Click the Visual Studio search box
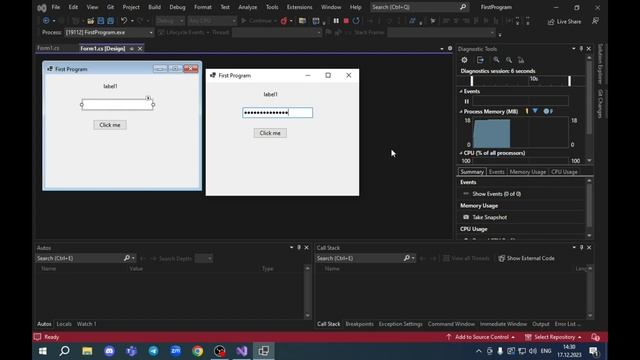The height and width of the screenshot is (360, 640). coord(419,7)
